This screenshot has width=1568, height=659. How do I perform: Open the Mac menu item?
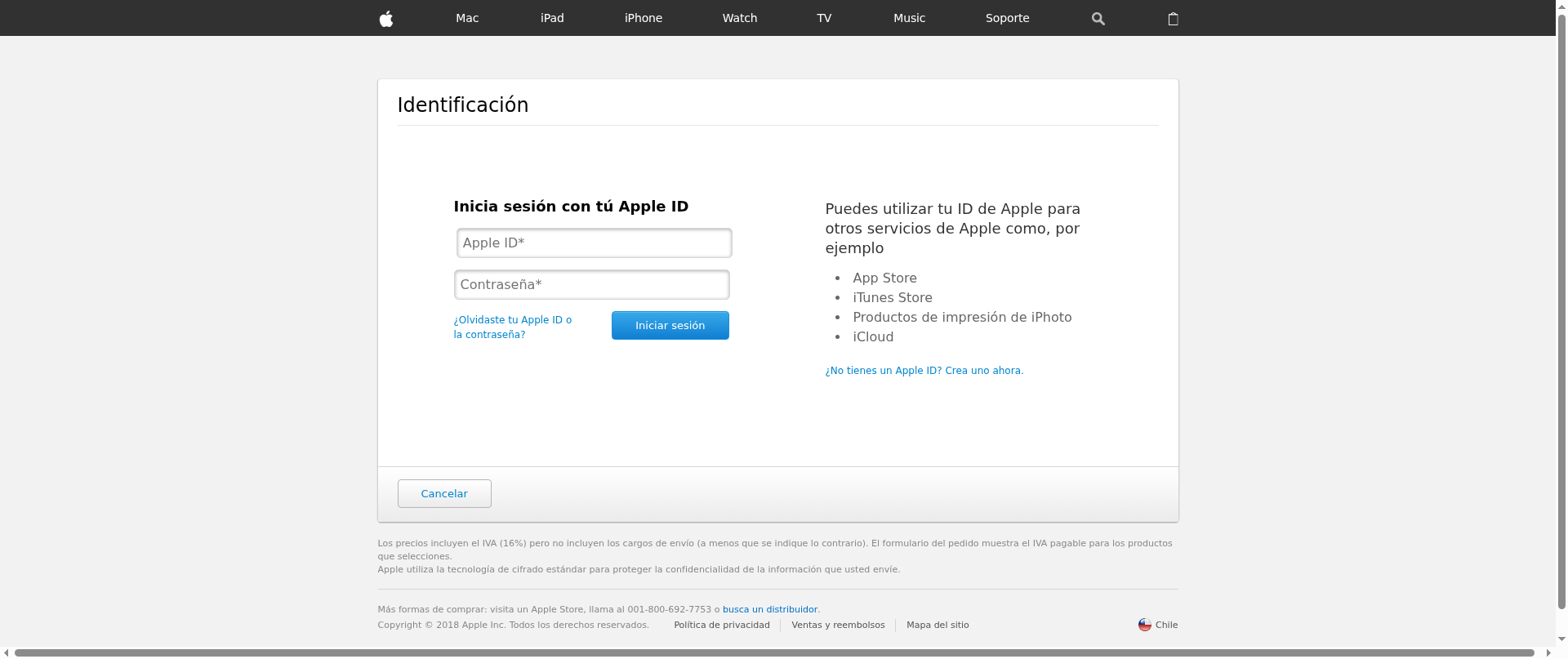tap(467, 18)
